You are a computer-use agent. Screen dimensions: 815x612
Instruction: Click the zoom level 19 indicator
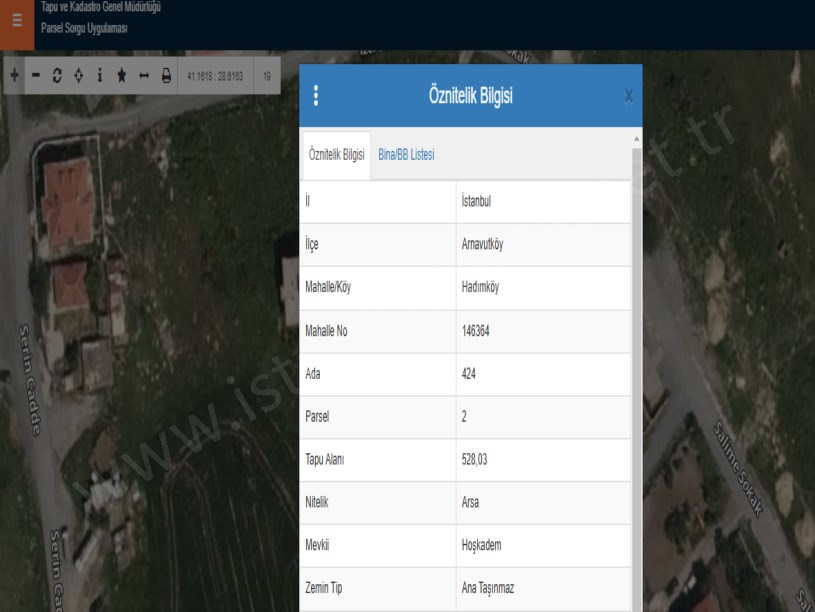click(x=267, y=76)
